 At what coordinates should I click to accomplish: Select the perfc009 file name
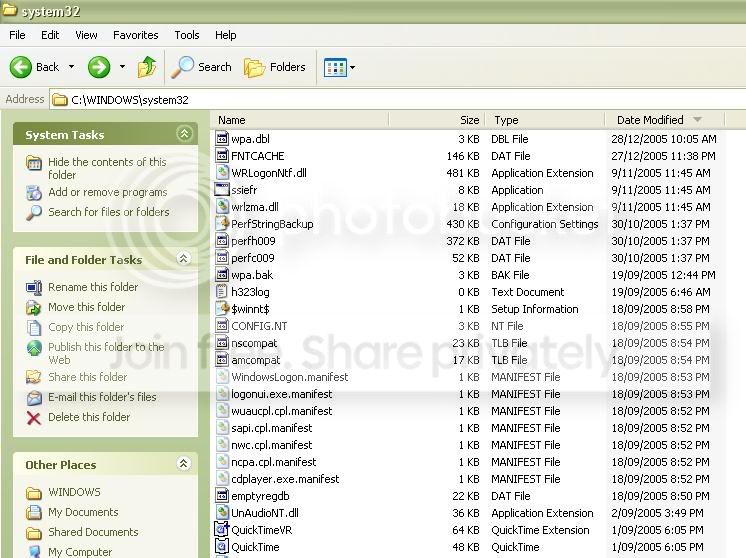pos(253,258)
